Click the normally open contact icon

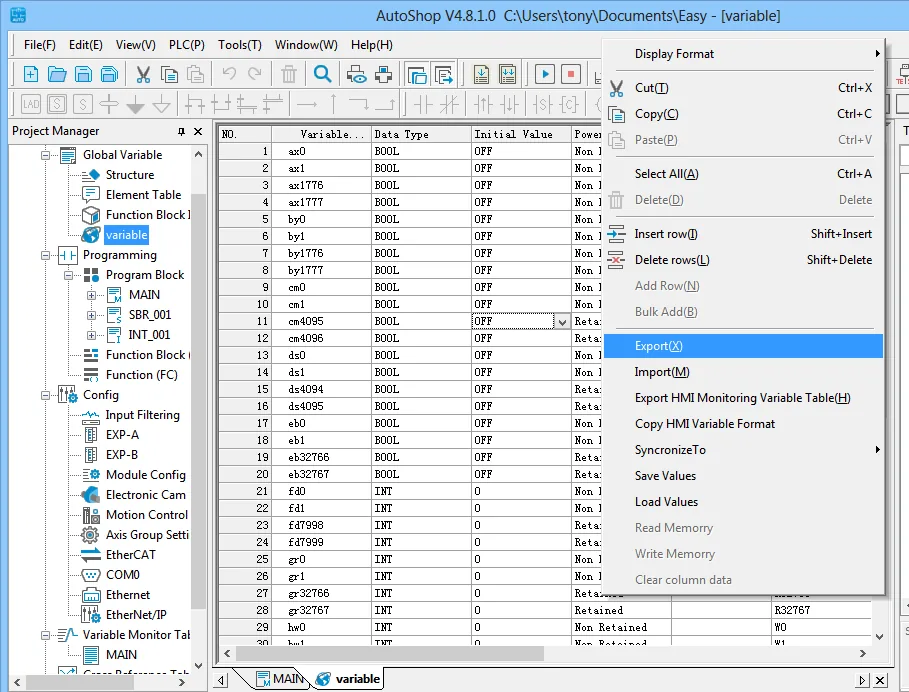[423, 104]
